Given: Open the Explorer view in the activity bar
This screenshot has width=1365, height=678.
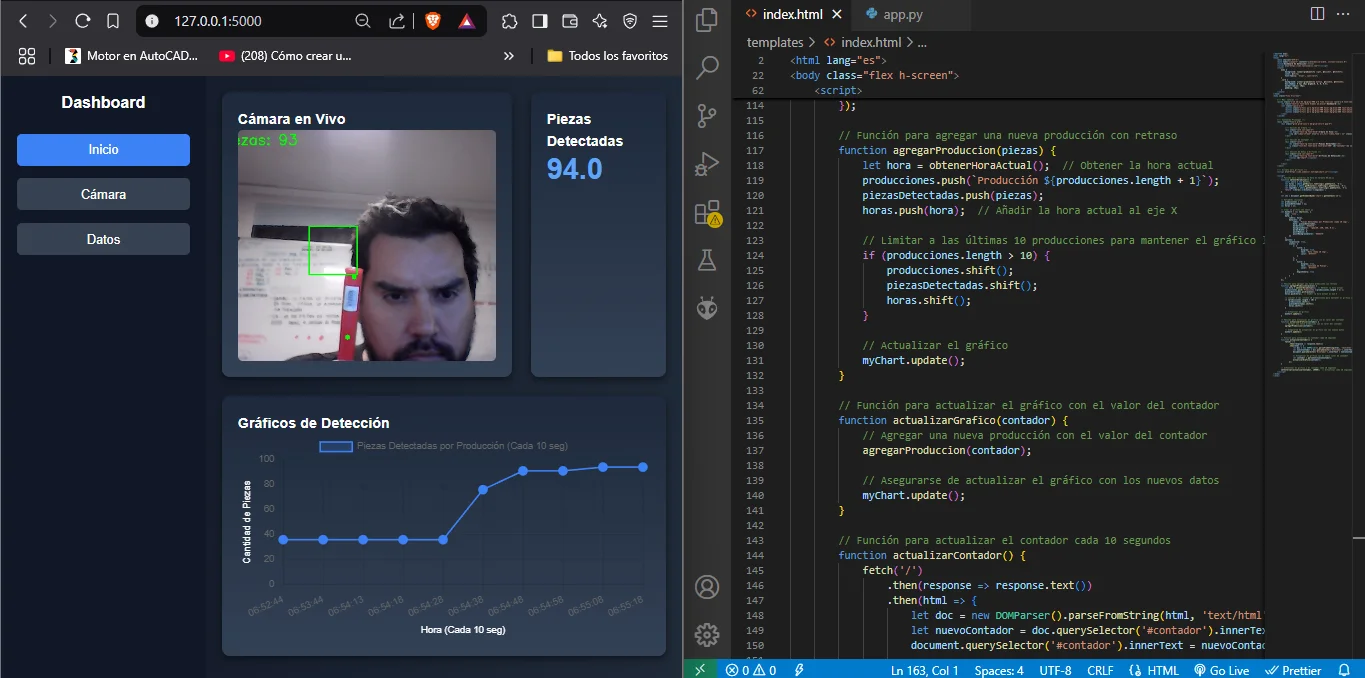Looking at the screenshot, I should click(x=707, y=19).
